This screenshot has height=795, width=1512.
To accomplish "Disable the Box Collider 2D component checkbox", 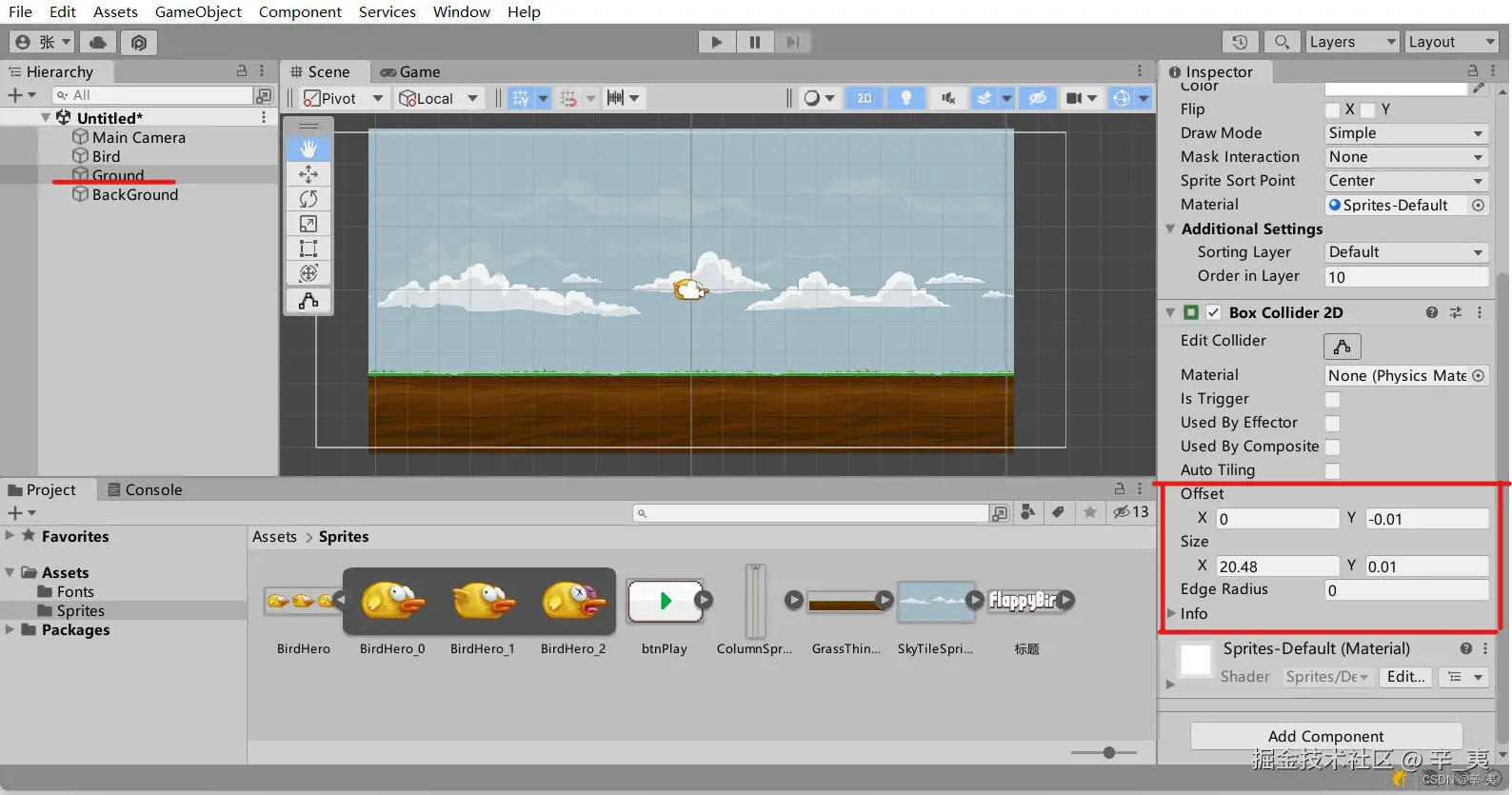I will click(1214, 312).
